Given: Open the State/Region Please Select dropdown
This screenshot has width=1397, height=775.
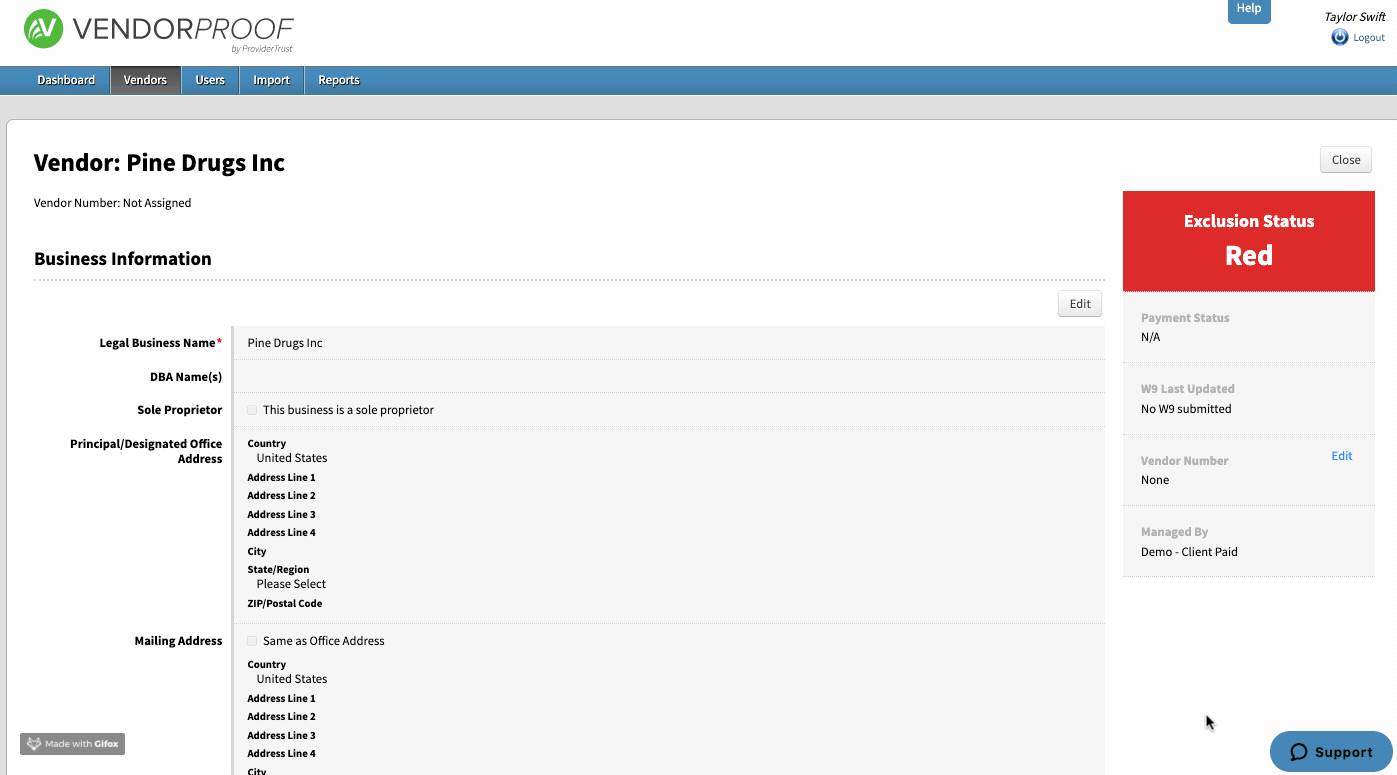Looking at the screenshot, I should [291, 584].
